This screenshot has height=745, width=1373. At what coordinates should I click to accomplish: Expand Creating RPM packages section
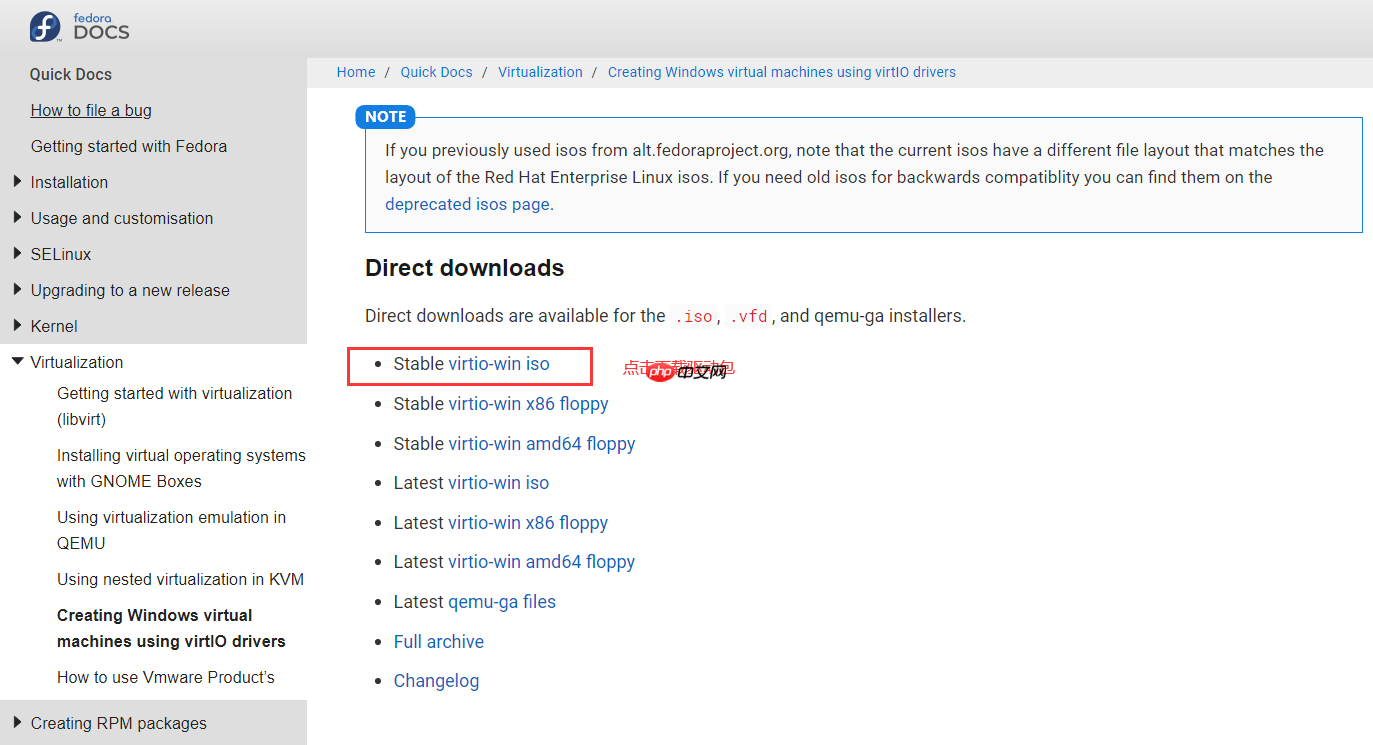coord(17,723)
